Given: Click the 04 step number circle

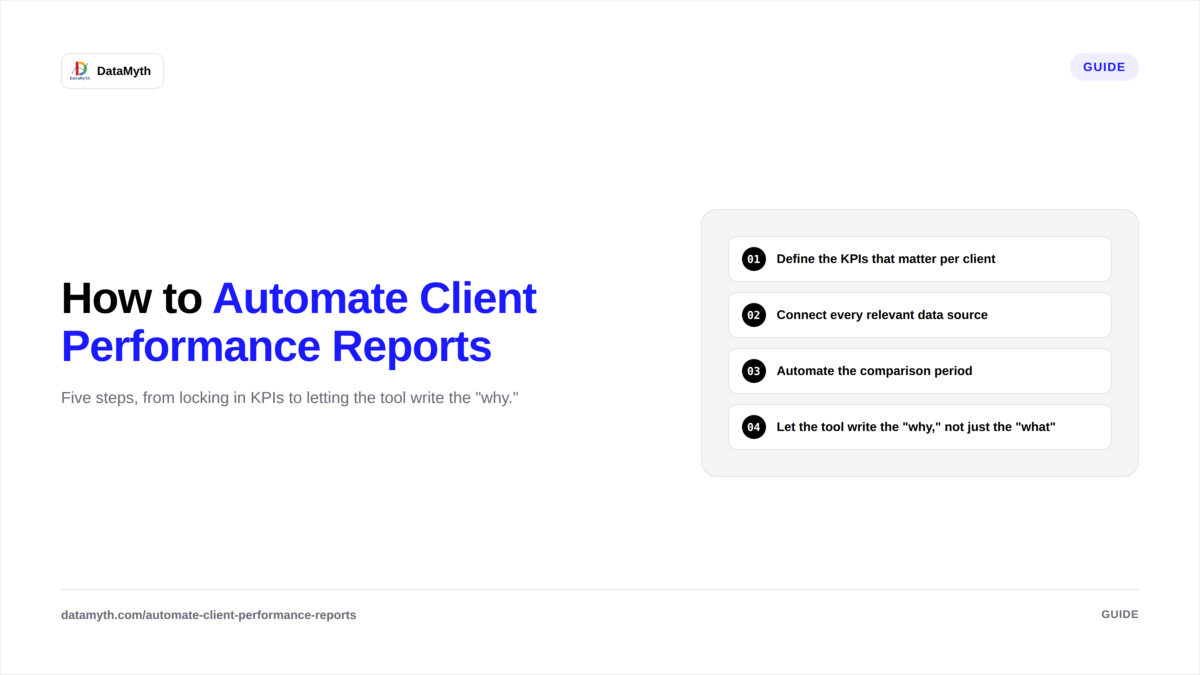Looking at the screenshot, I should point(754,427).
